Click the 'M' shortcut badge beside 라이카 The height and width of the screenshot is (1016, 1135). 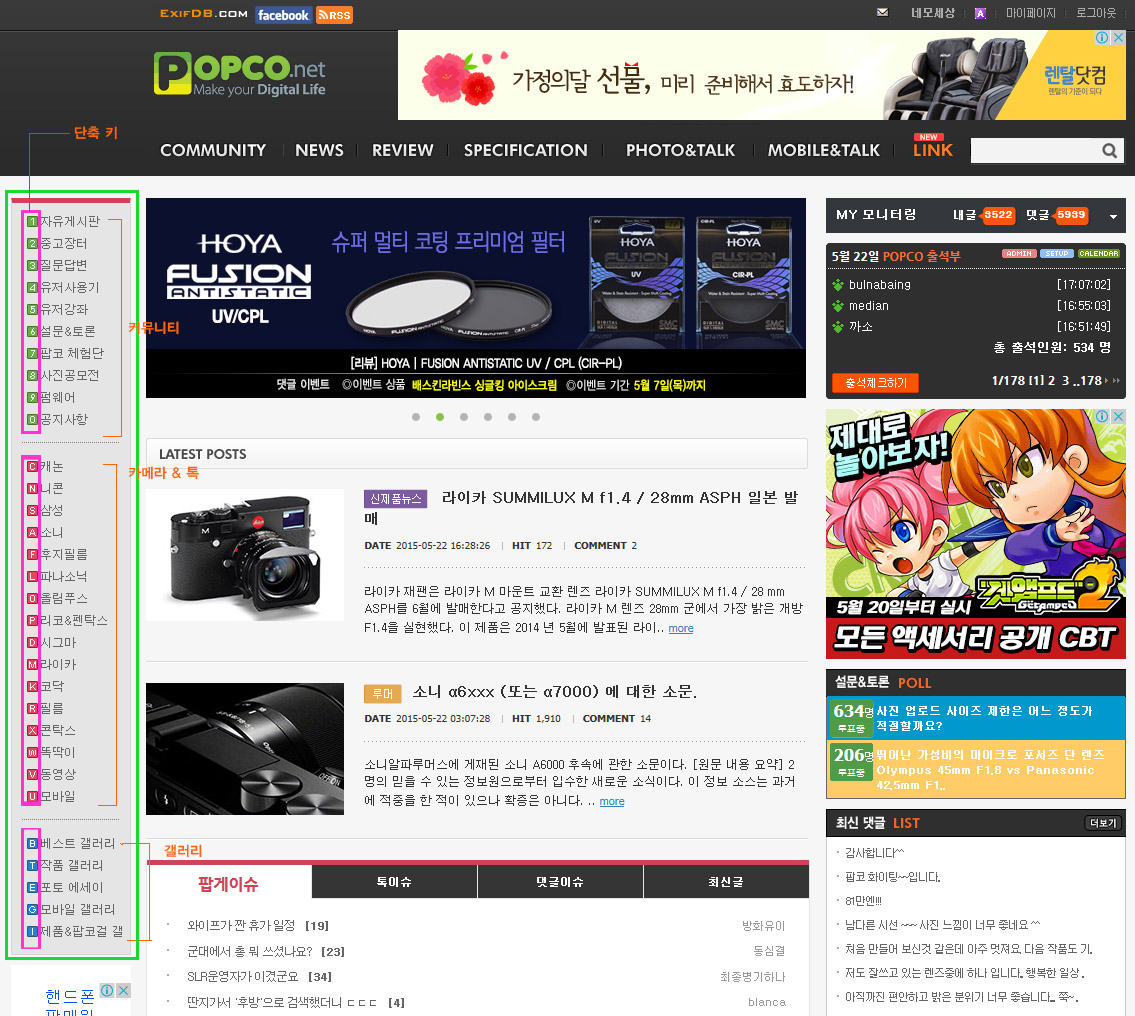coord(33,664)
